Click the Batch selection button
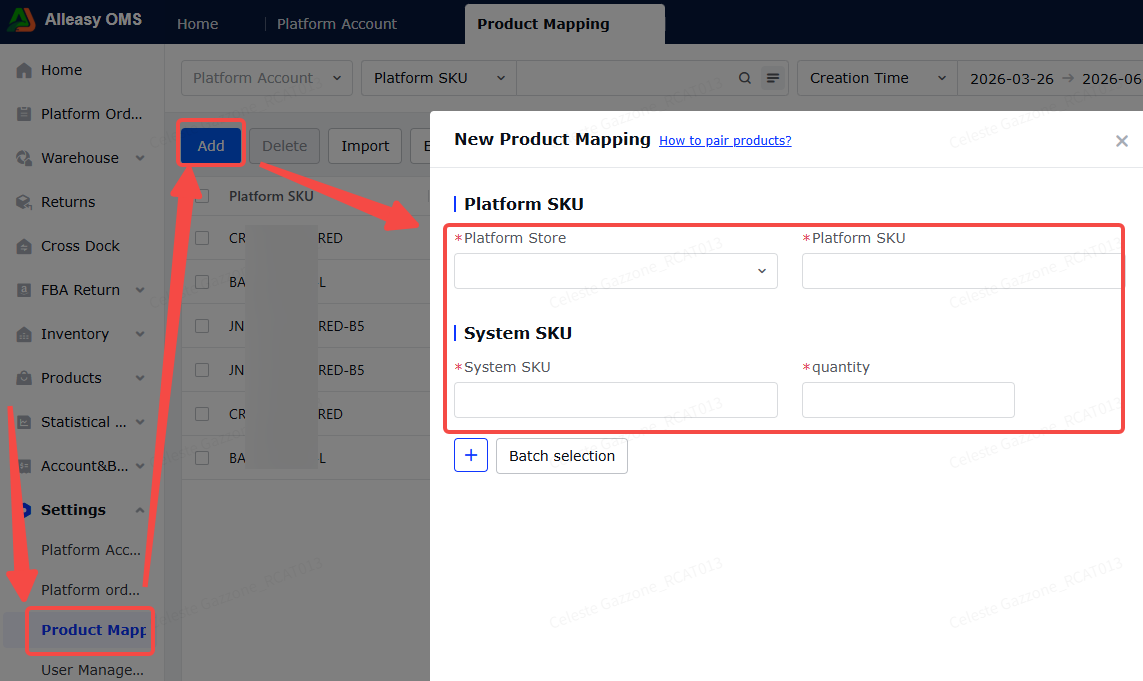This screenshot has width=1143, height=681. [562, 456]
